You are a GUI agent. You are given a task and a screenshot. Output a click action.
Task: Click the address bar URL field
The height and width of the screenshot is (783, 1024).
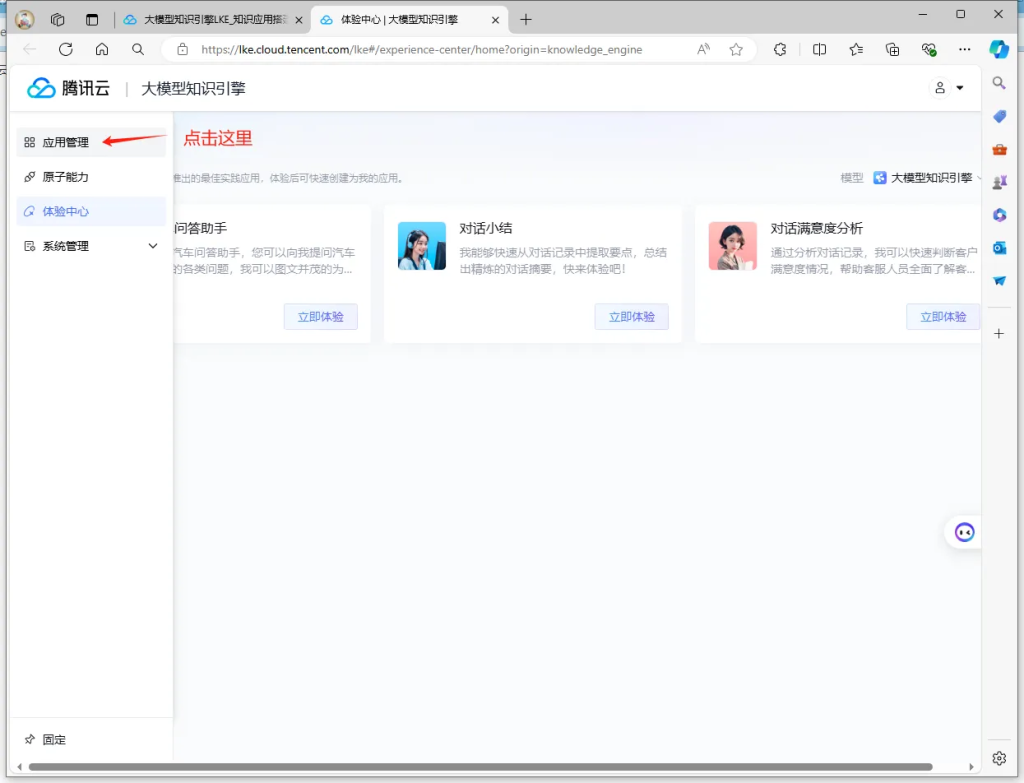pyautogui.click(x=420, y=49)
